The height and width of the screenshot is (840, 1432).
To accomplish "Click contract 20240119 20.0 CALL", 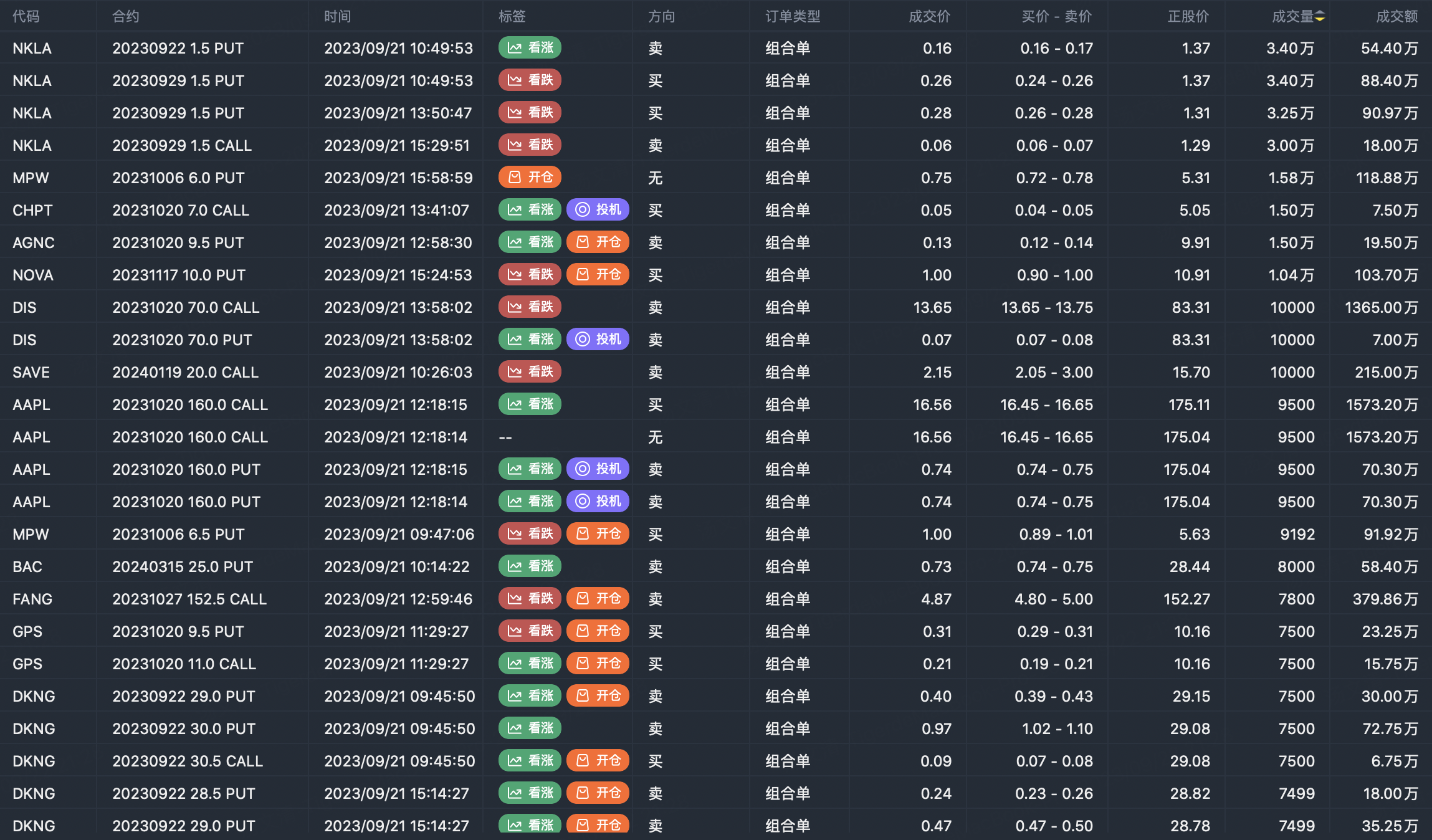I will pos(186,372).
